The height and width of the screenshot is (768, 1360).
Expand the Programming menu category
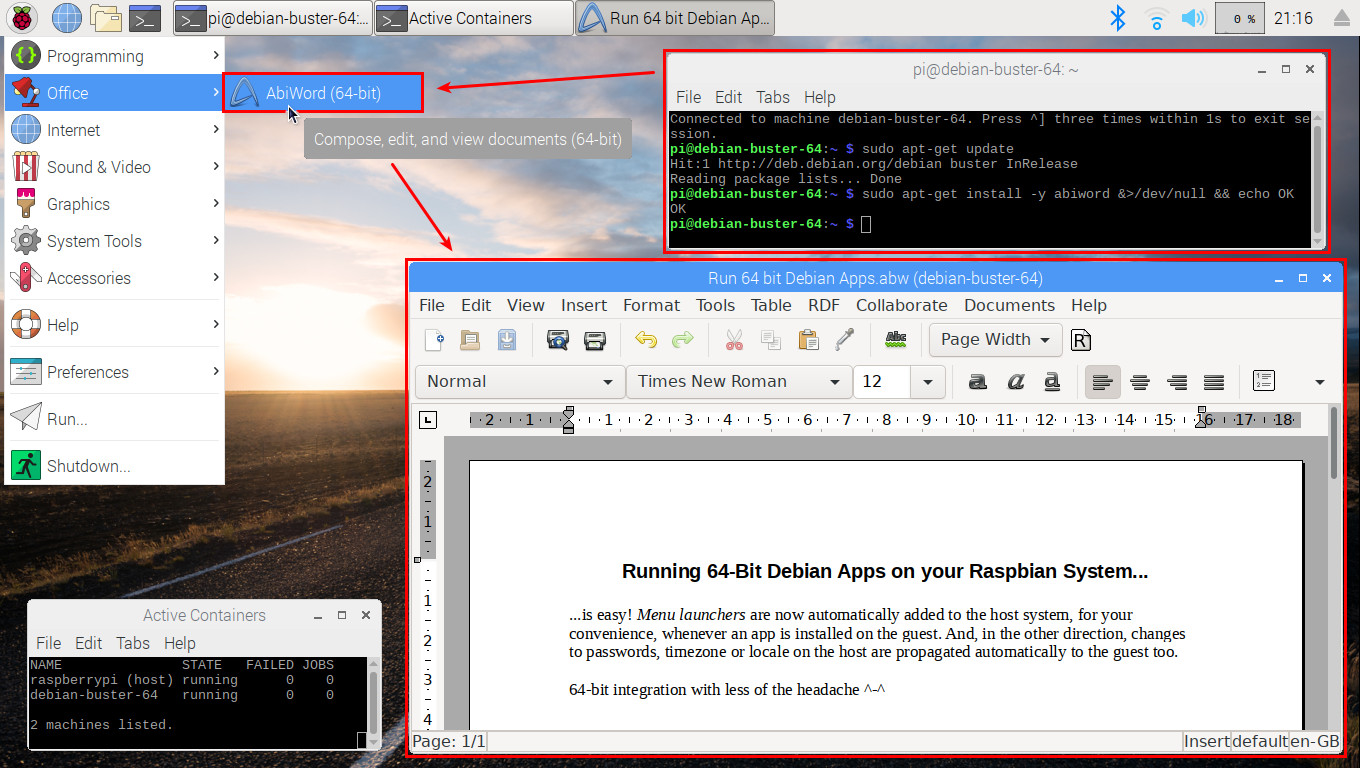114,56
